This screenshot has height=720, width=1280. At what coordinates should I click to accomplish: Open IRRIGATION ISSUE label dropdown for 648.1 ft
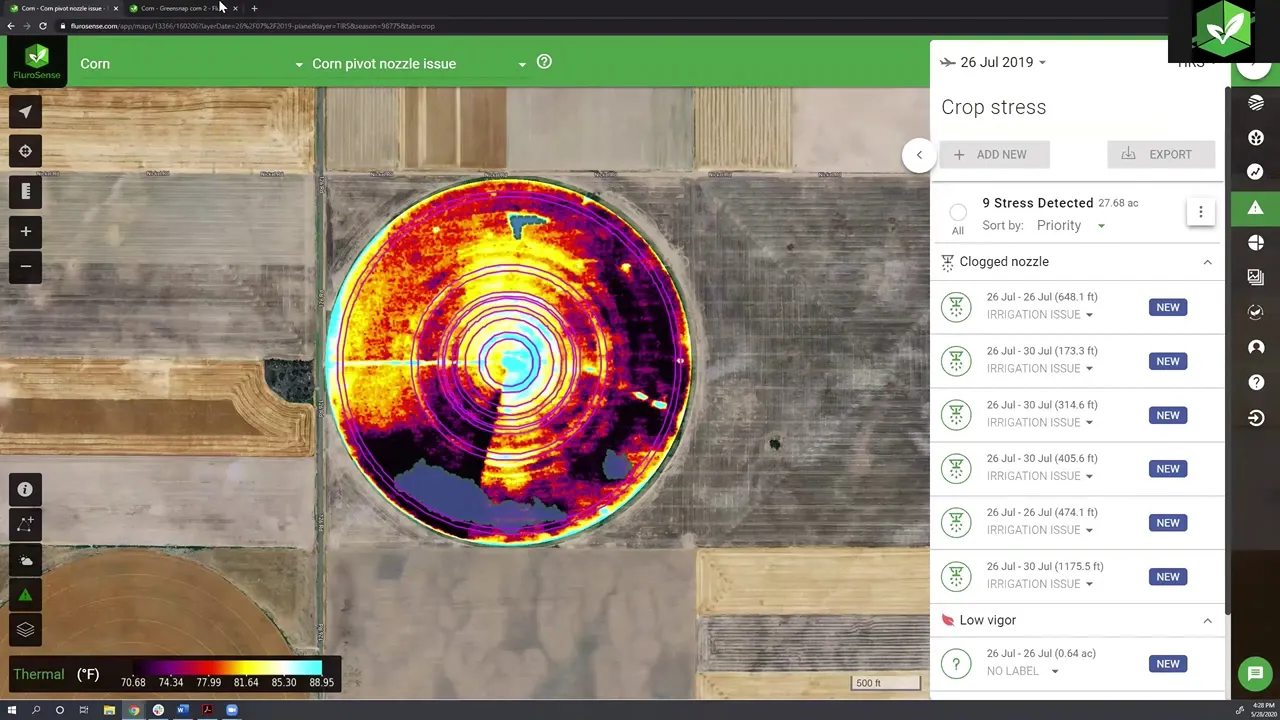[1039, 315]
